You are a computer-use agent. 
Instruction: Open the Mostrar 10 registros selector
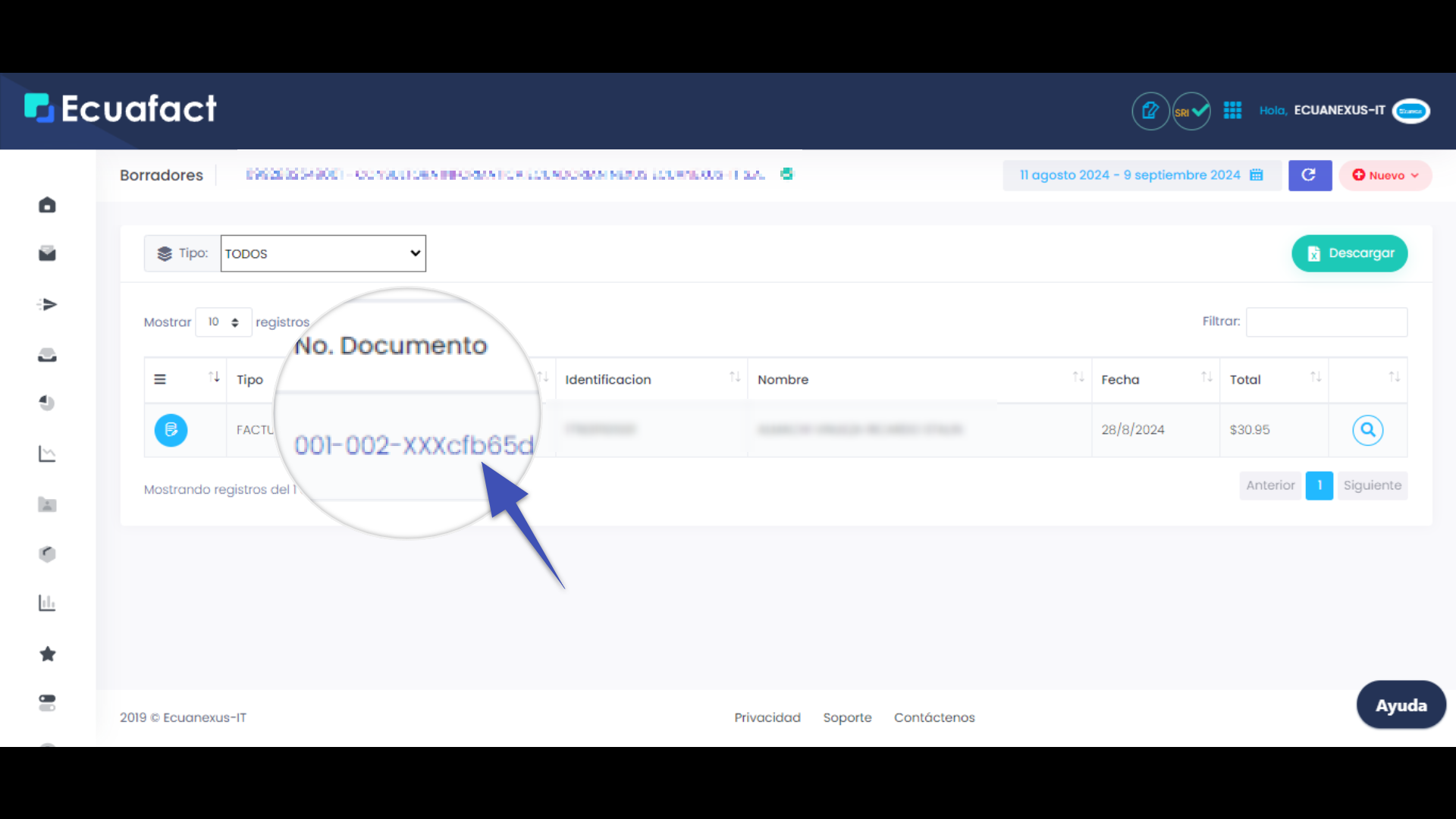(224, 322)
